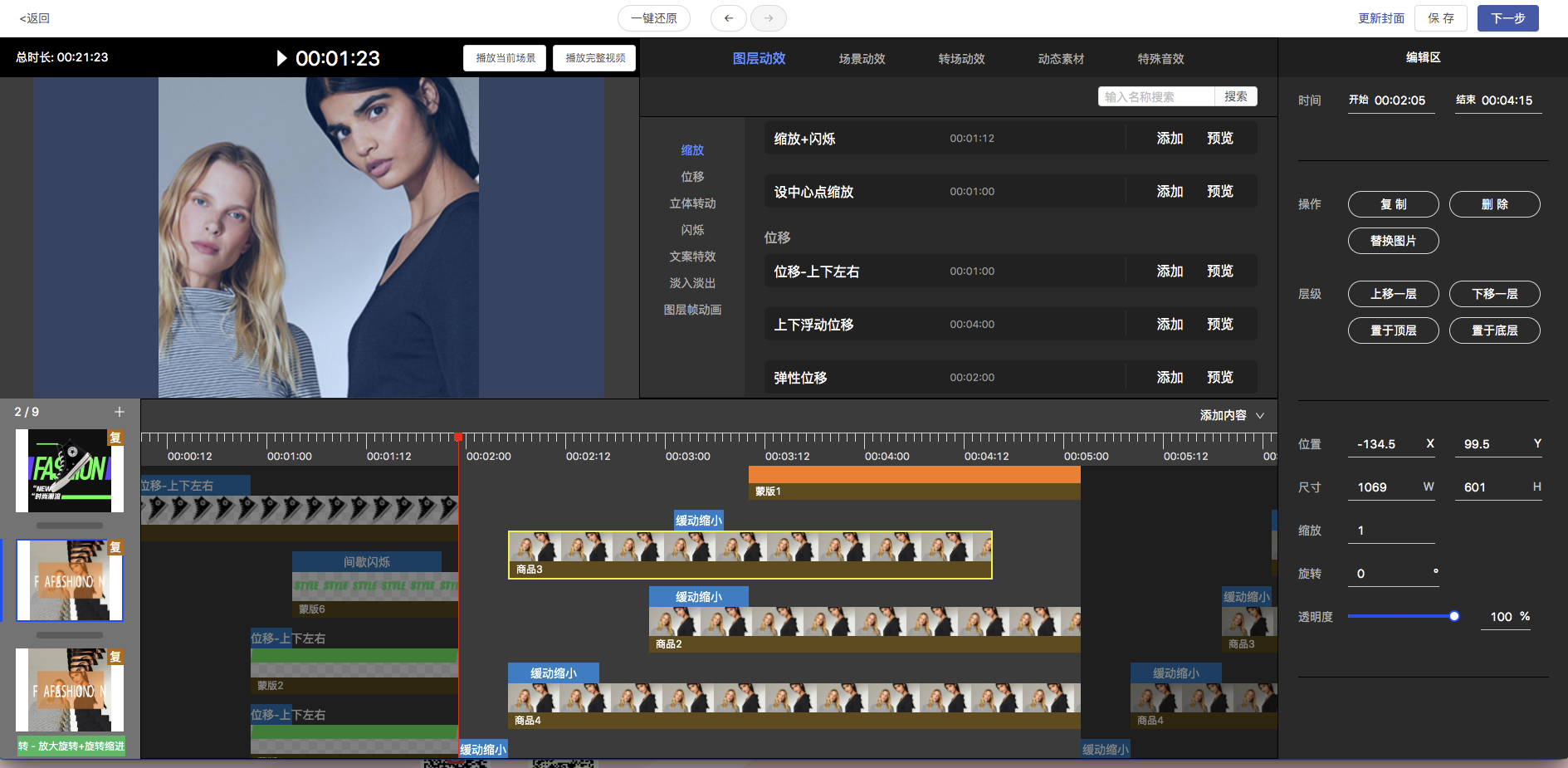Add the 缩放+闪烁 effect
1568x768 pixels.
(1170, 139)
